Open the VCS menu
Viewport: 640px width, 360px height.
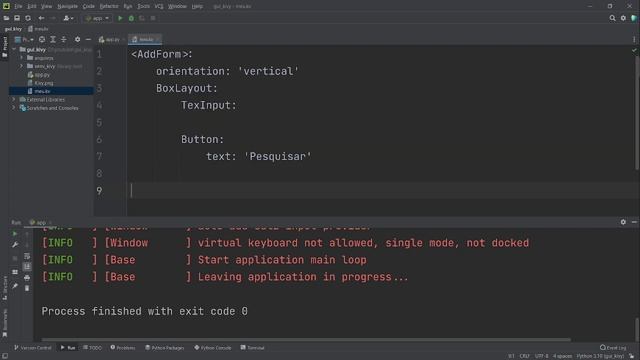(159, 6)
